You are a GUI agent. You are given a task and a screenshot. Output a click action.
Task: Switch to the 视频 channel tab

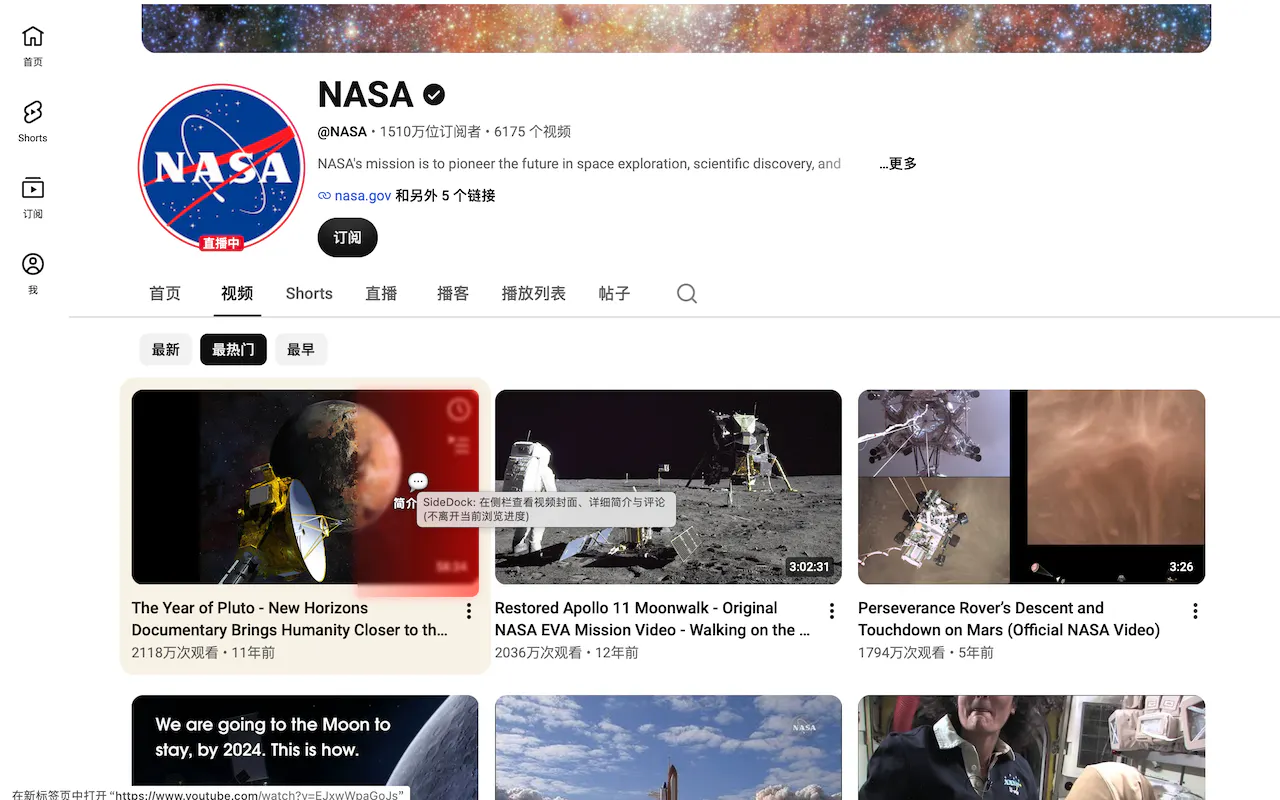(x=237, y=293)
